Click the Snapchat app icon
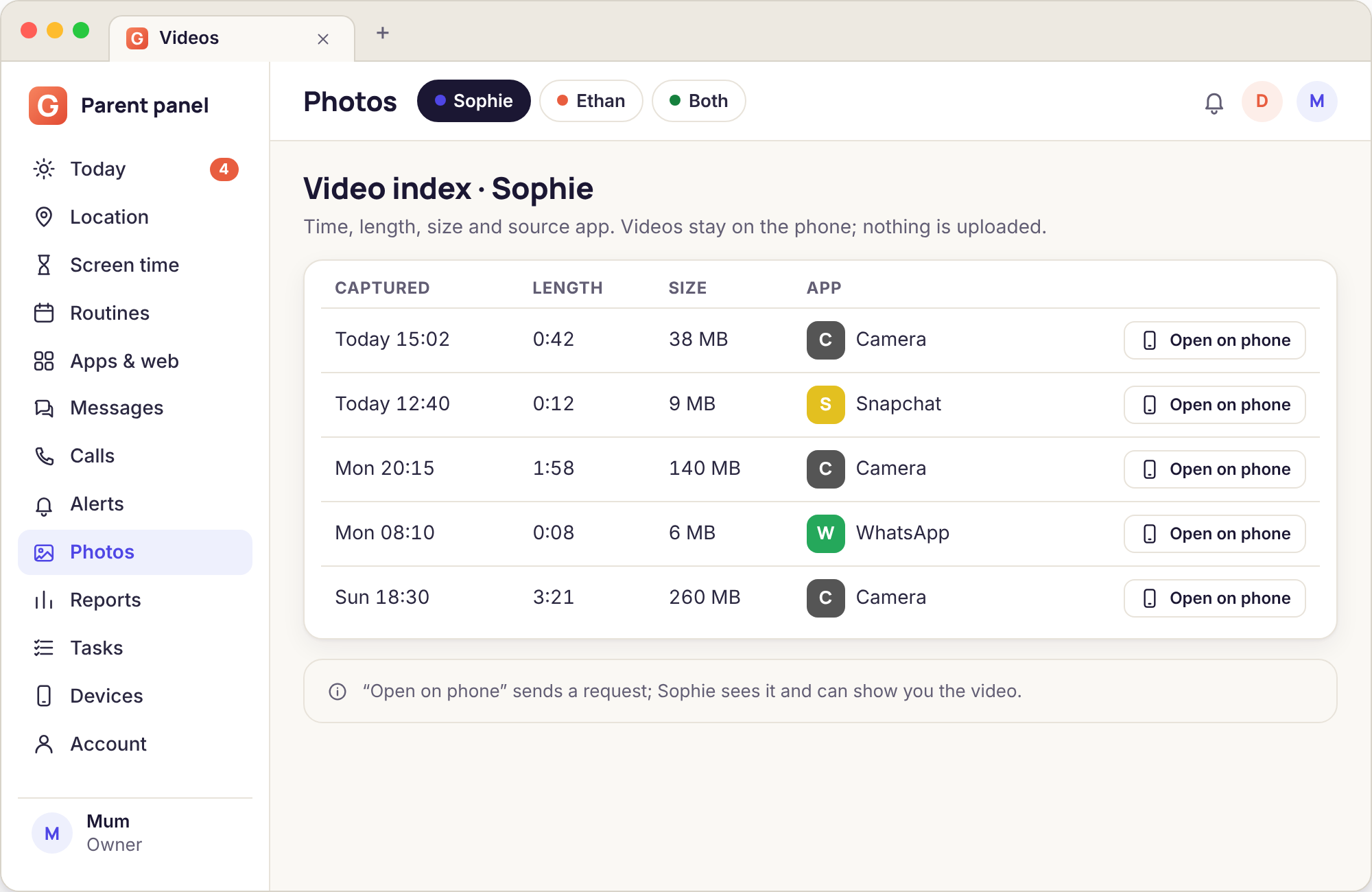 (826, 405)
